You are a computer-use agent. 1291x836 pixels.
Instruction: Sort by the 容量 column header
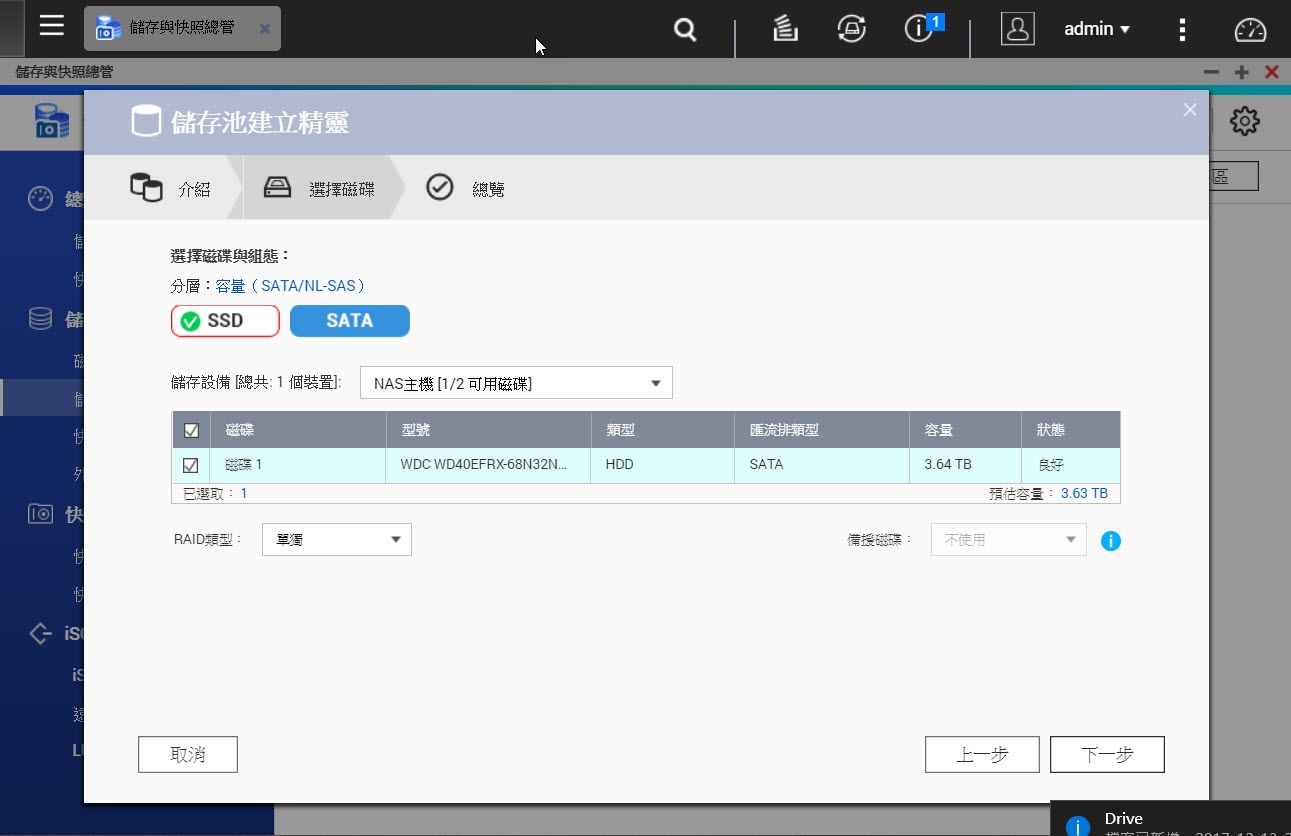[965, 430]
